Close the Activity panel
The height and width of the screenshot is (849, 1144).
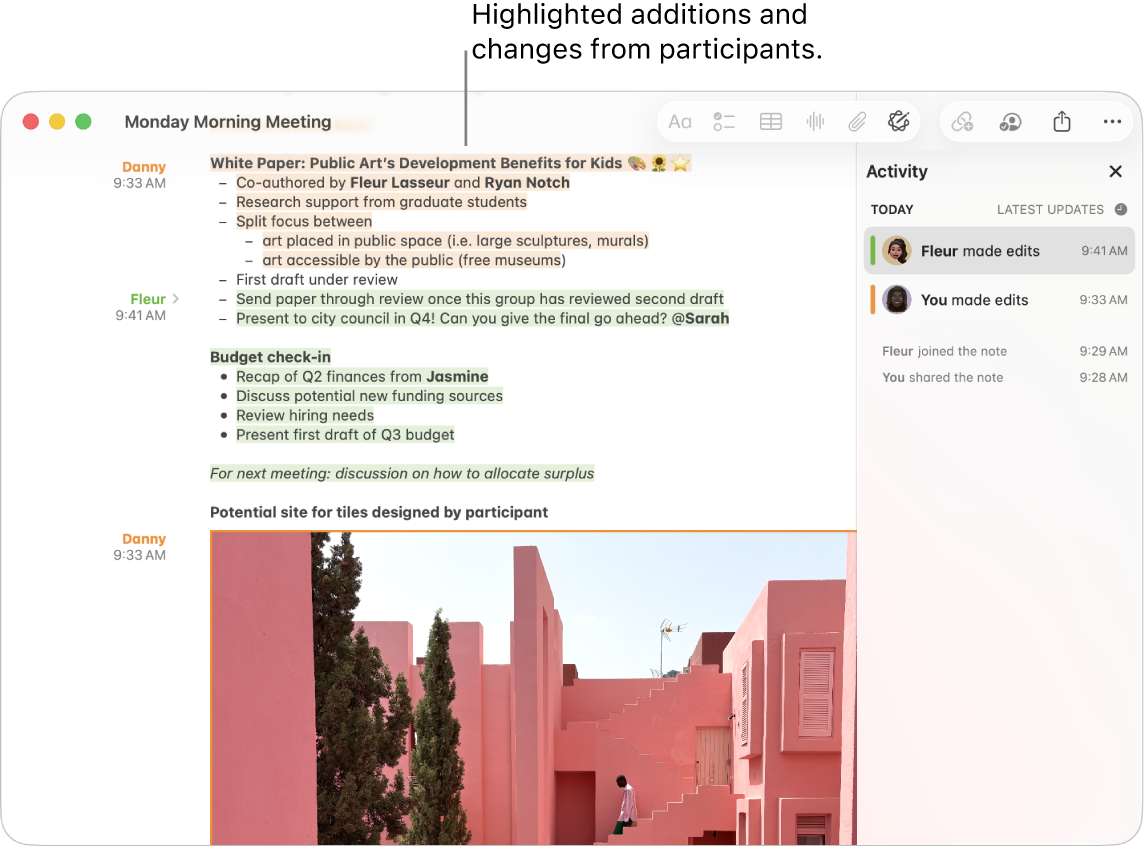point(1115,171)
